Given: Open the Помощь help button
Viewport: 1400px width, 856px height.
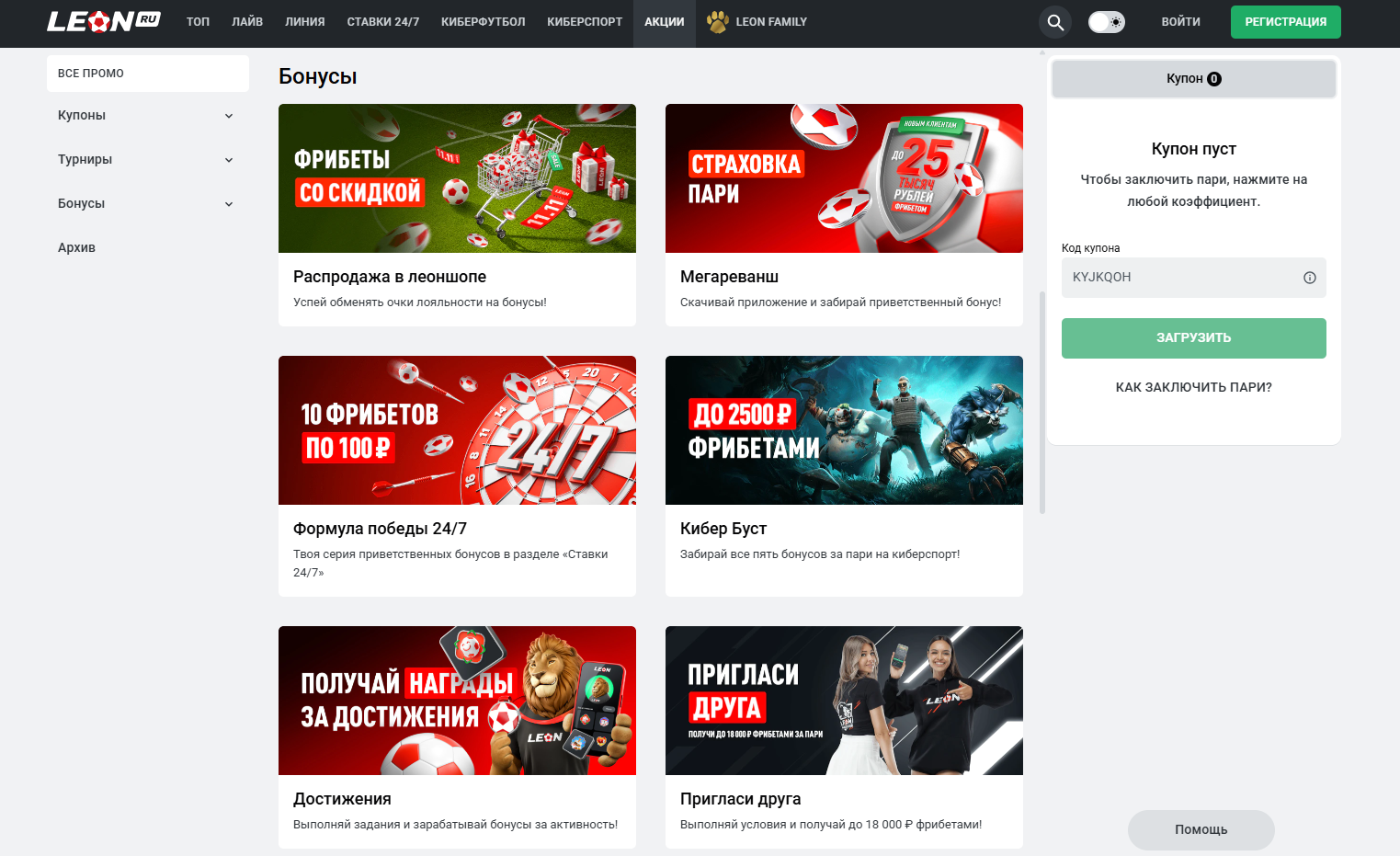Looking at the screenshot, I should point(1201,829).
